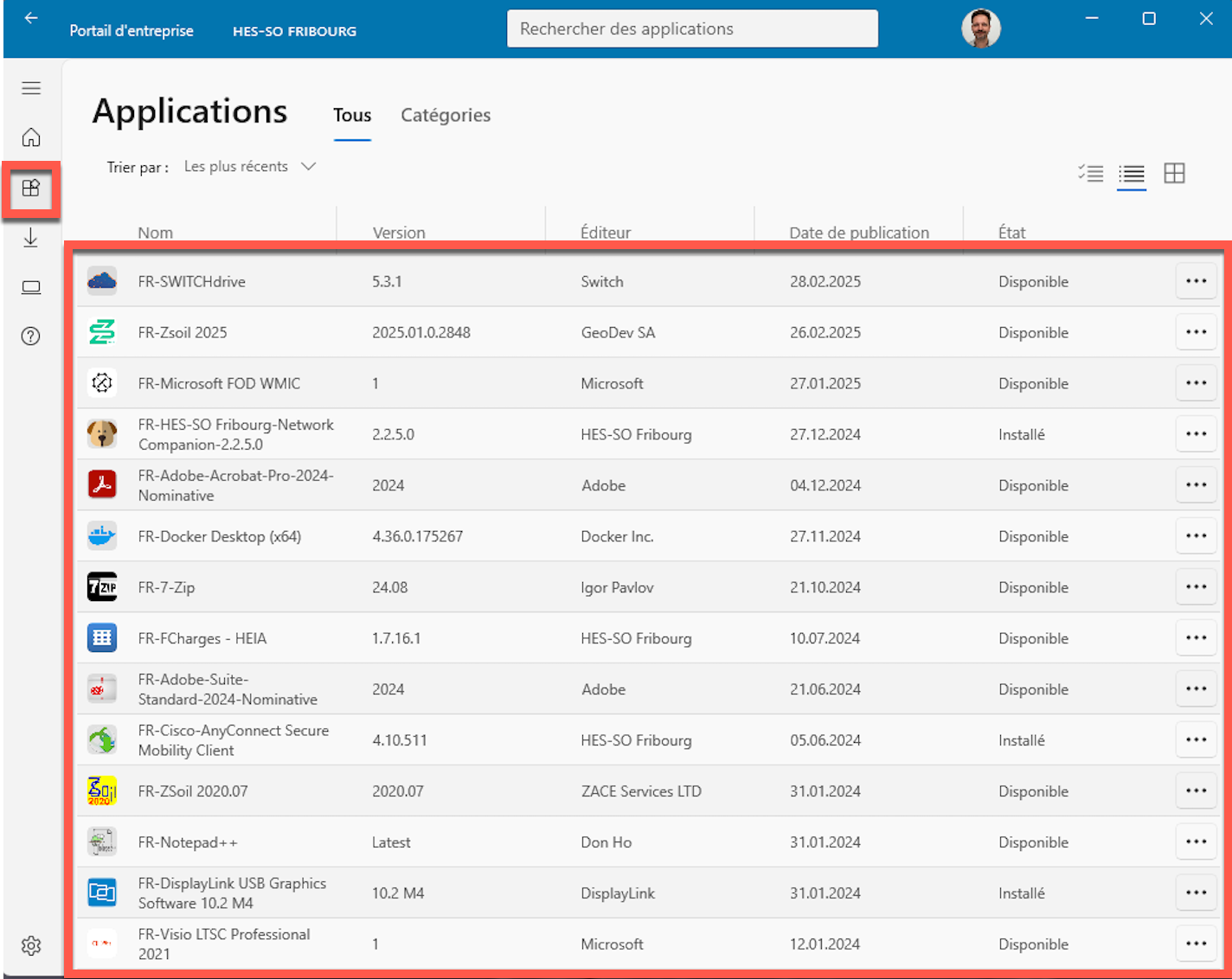Click the FR-Zsoil 2025 app icon

102,332
